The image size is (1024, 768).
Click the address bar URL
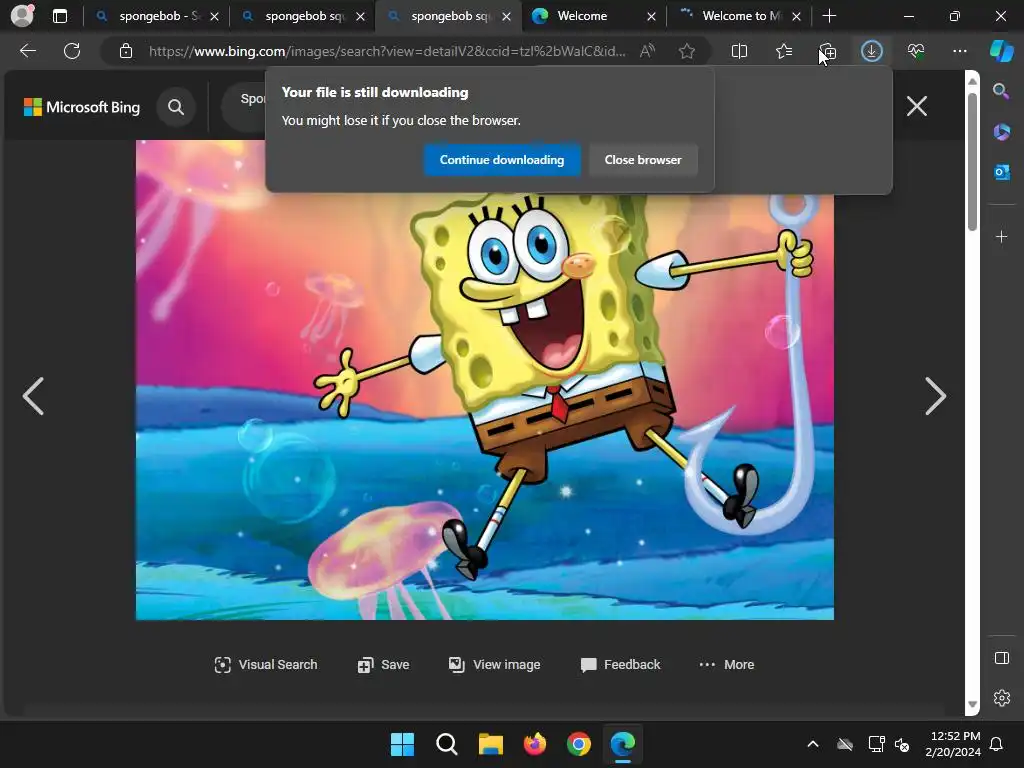(387, 51)
